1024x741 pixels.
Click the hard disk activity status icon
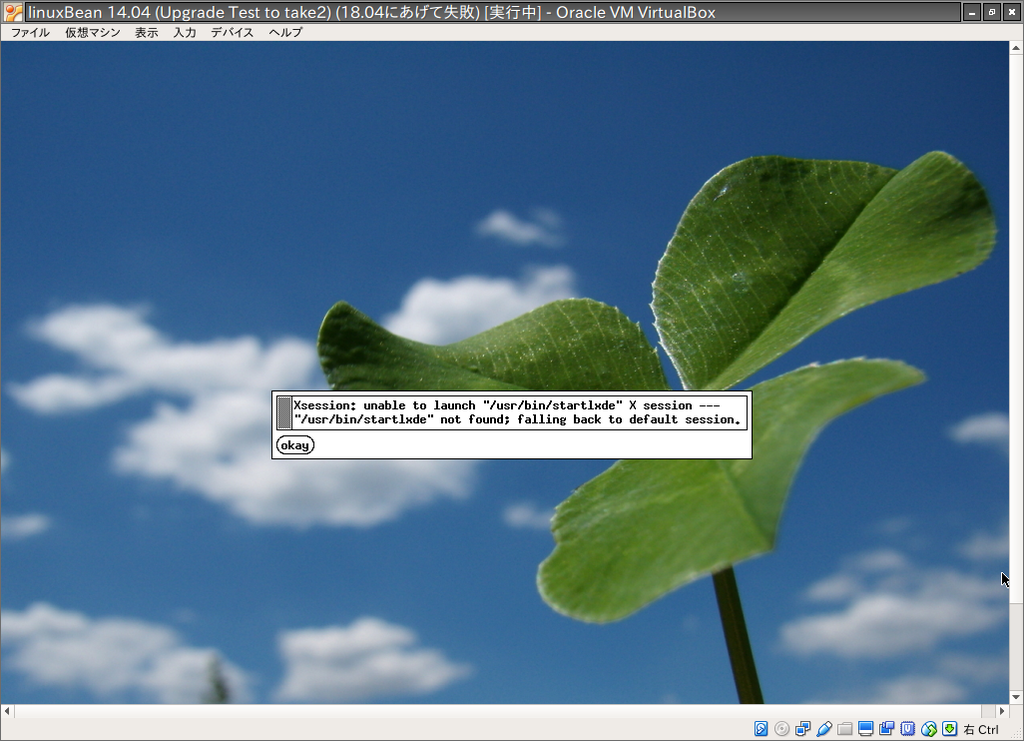760,729
